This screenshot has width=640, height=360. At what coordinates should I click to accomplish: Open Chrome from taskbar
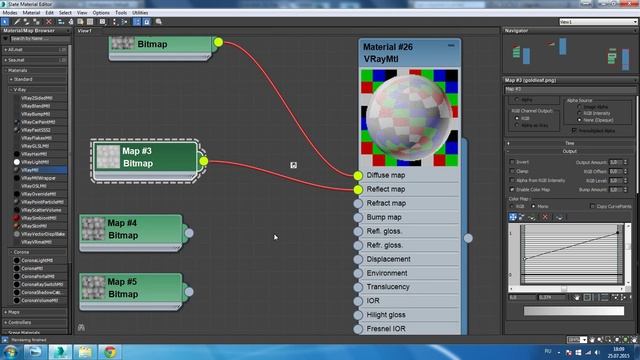point(109,352)
